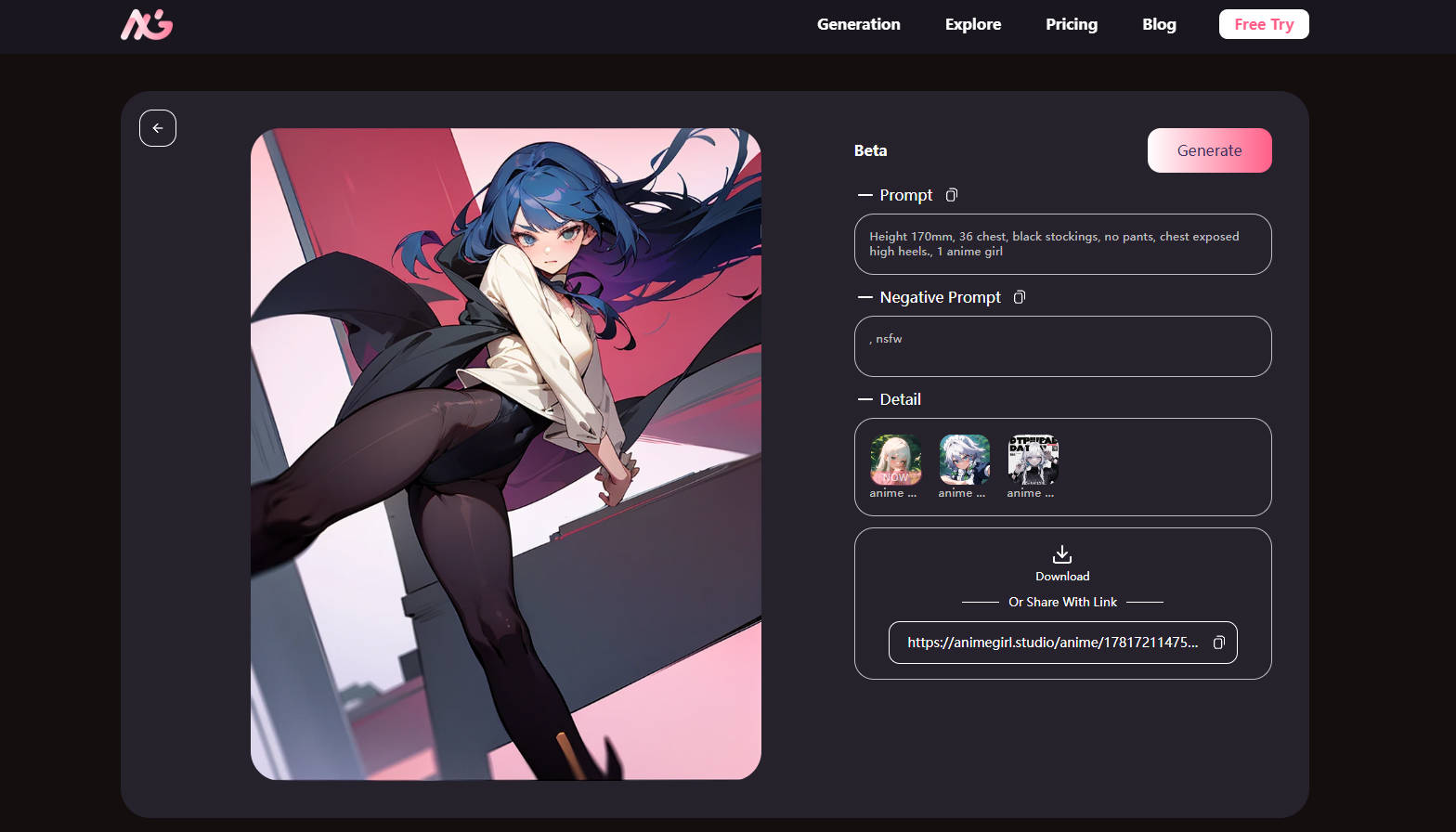1456x832 pixels.
Task: Click the Beta label
Action: (x=870, y=150)
